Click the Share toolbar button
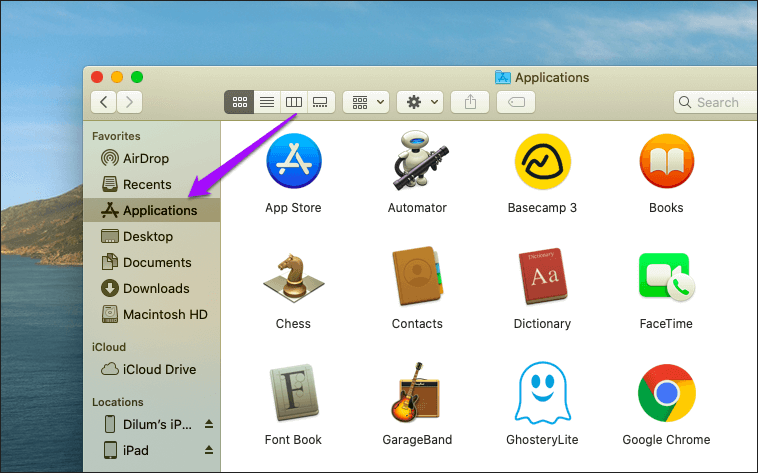The width and height of the screenshot is (758, 473). coord(470,102)
